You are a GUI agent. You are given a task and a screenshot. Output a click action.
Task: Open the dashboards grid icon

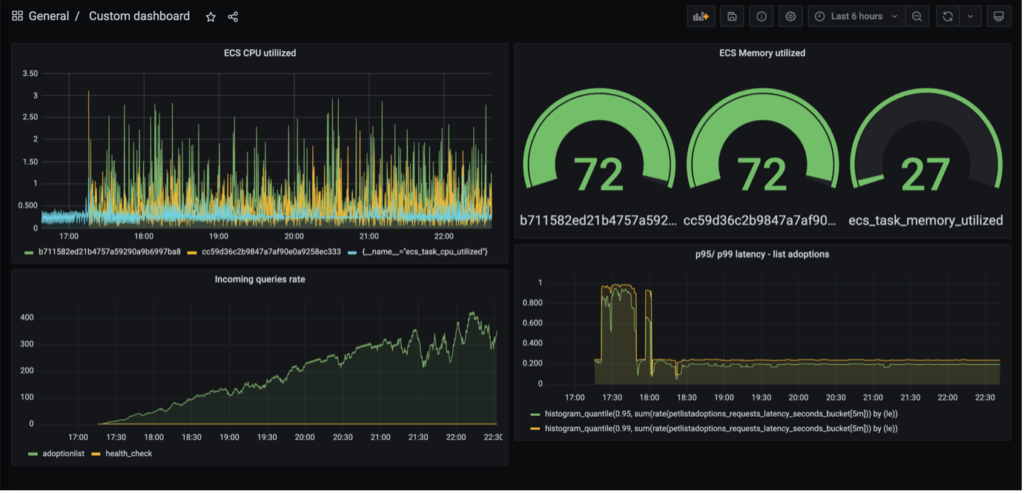[x=18, y=16]
